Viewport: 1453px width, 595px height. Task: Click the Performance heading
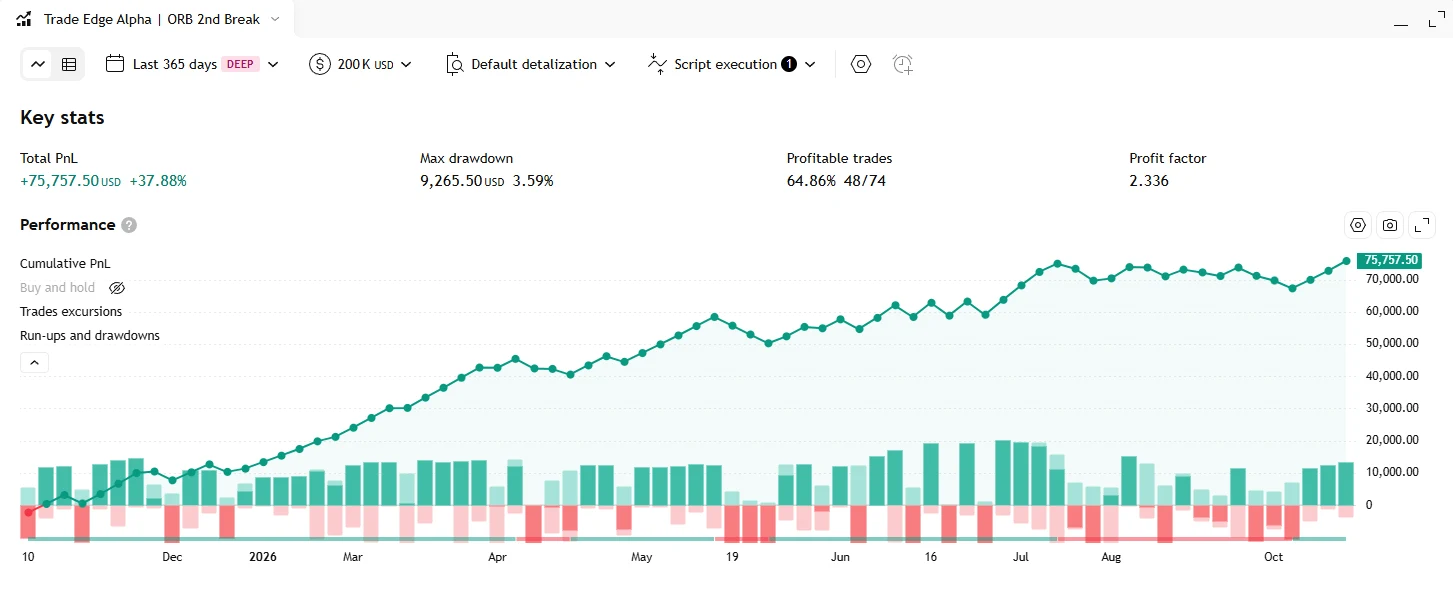[x=68, y=225]
